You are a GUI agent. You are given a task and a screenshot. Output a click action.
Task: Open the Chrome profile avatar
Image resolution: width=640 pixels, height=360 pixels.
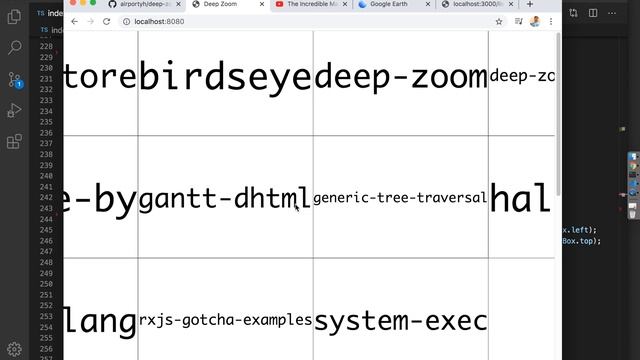[535, 21]
